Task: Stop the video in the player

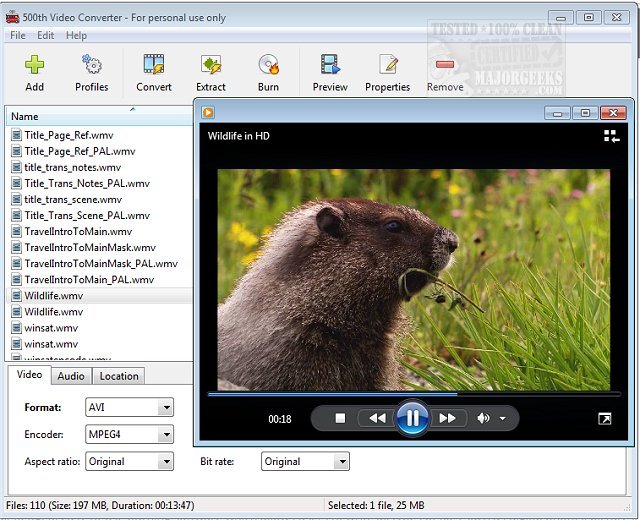Action: [340, 419]
